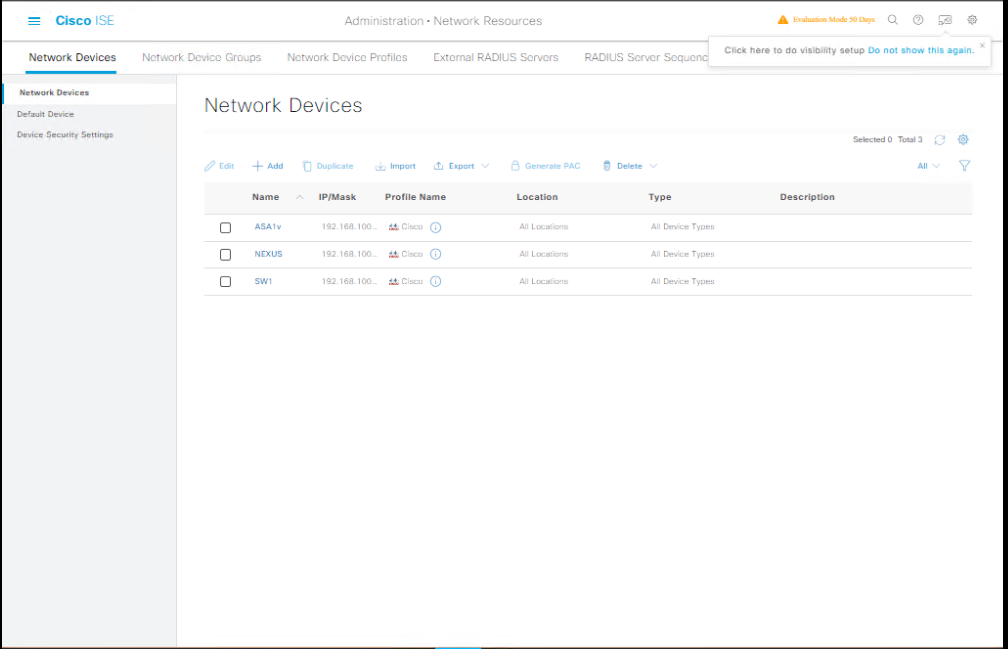The width and height of the screenshot is (1008, 649).
Task: Click the Import button
Action: pyautogui.click(x=395, y=166)
